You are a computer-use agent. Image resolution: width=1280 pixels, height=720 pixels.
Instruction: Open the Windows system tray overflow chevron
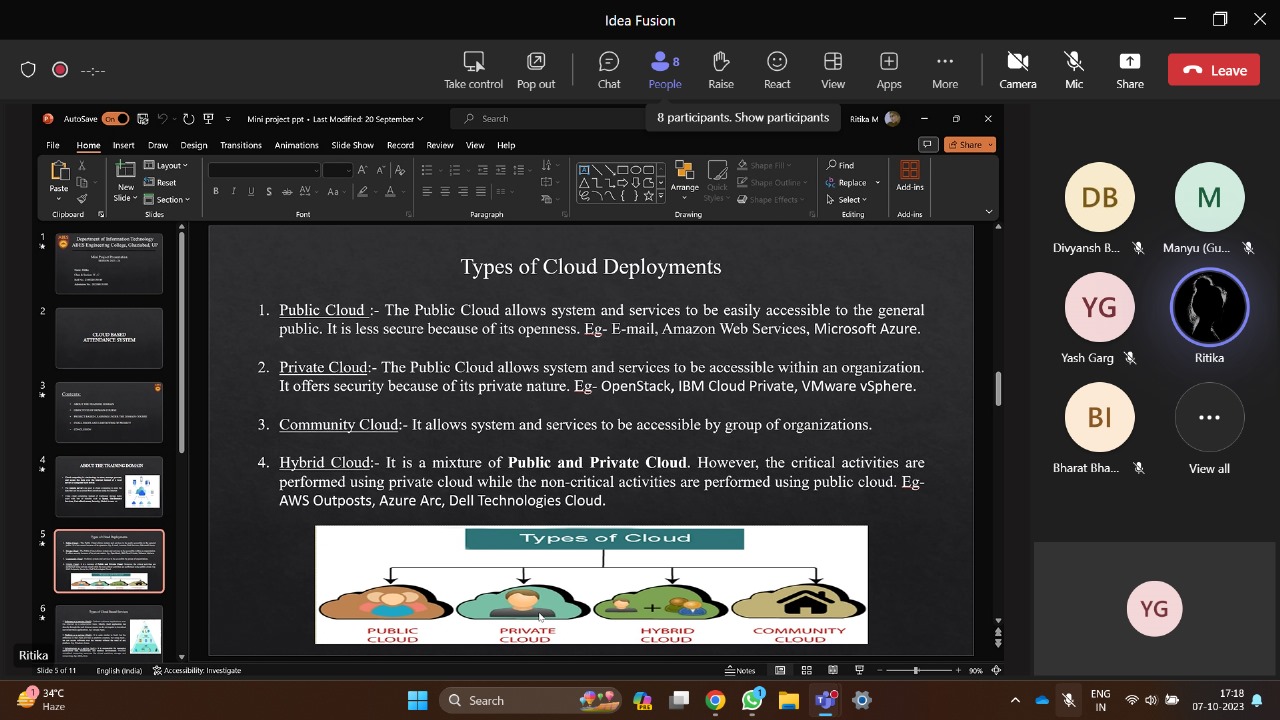[1015, 700]
